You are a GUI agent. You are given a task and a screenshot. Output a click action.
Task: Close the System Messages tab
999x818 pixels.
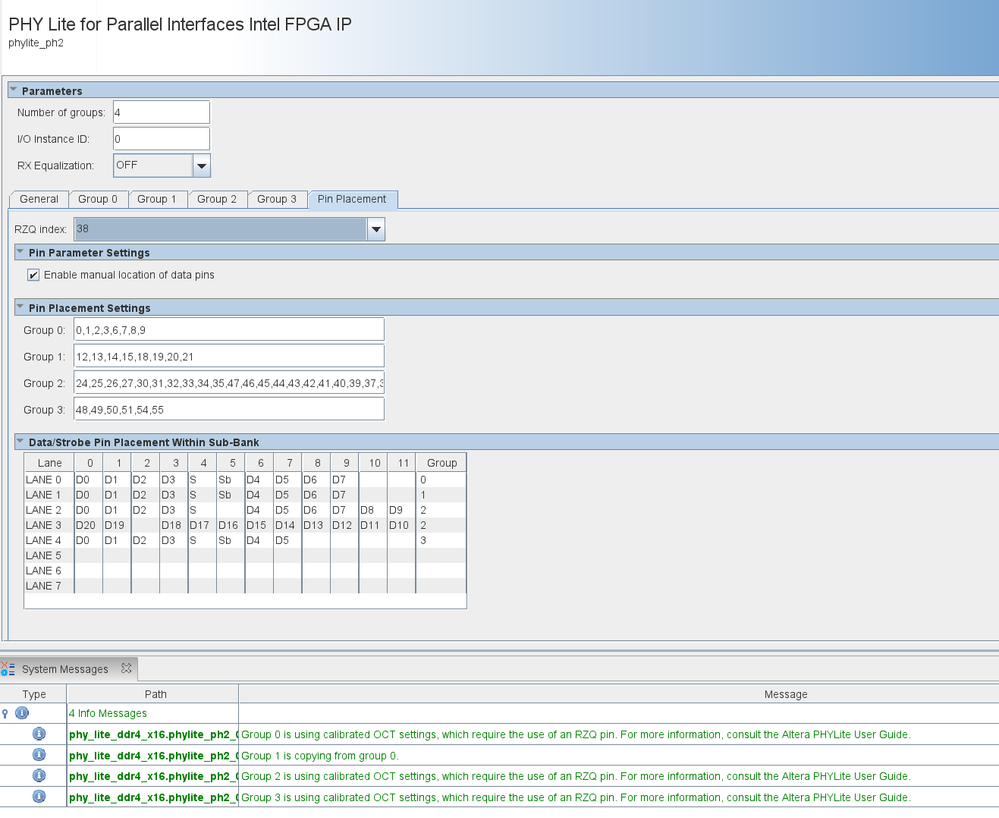point(126,668)
